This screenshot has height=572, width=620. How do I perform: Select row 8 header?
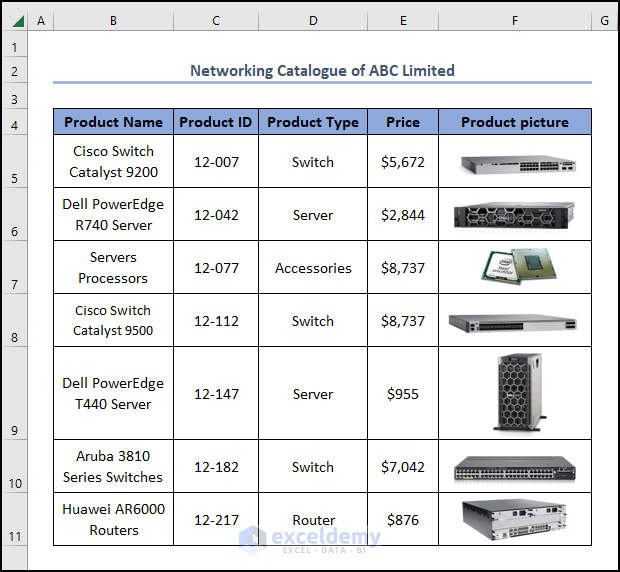click(x=15, y=321)
